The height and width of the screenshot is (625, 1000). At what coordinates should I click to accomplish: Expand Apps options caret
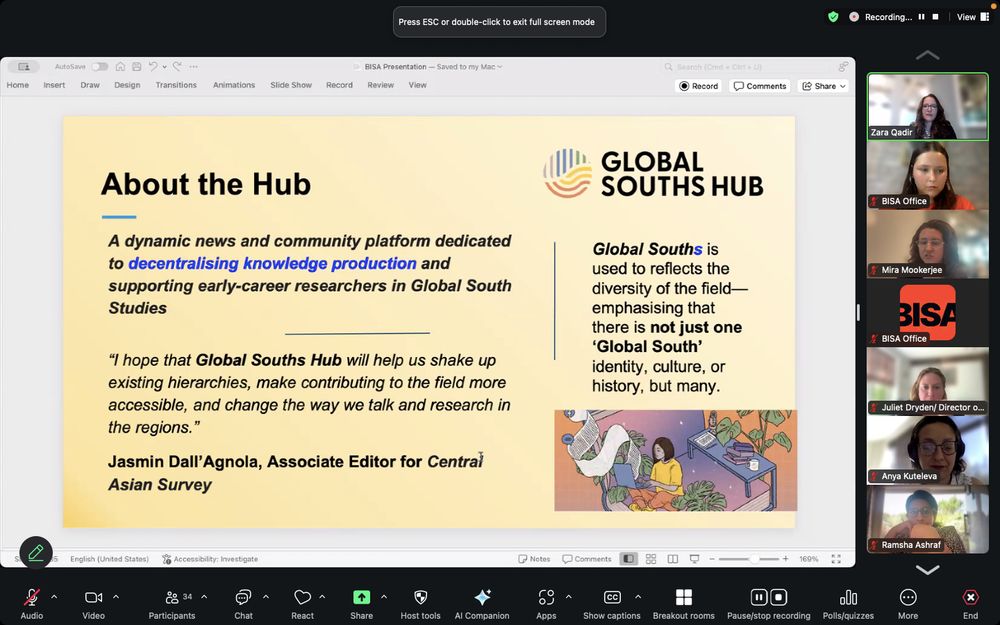click(x=568, y=597)
